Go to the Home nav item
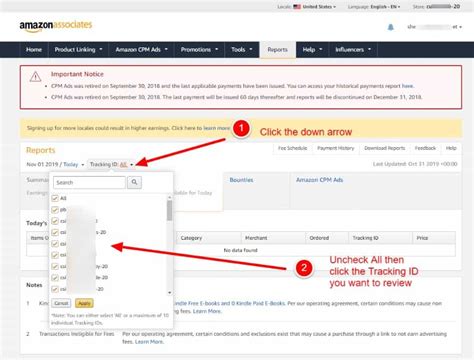The width and height of the screenshot is (474, 360). click(34, 50)
